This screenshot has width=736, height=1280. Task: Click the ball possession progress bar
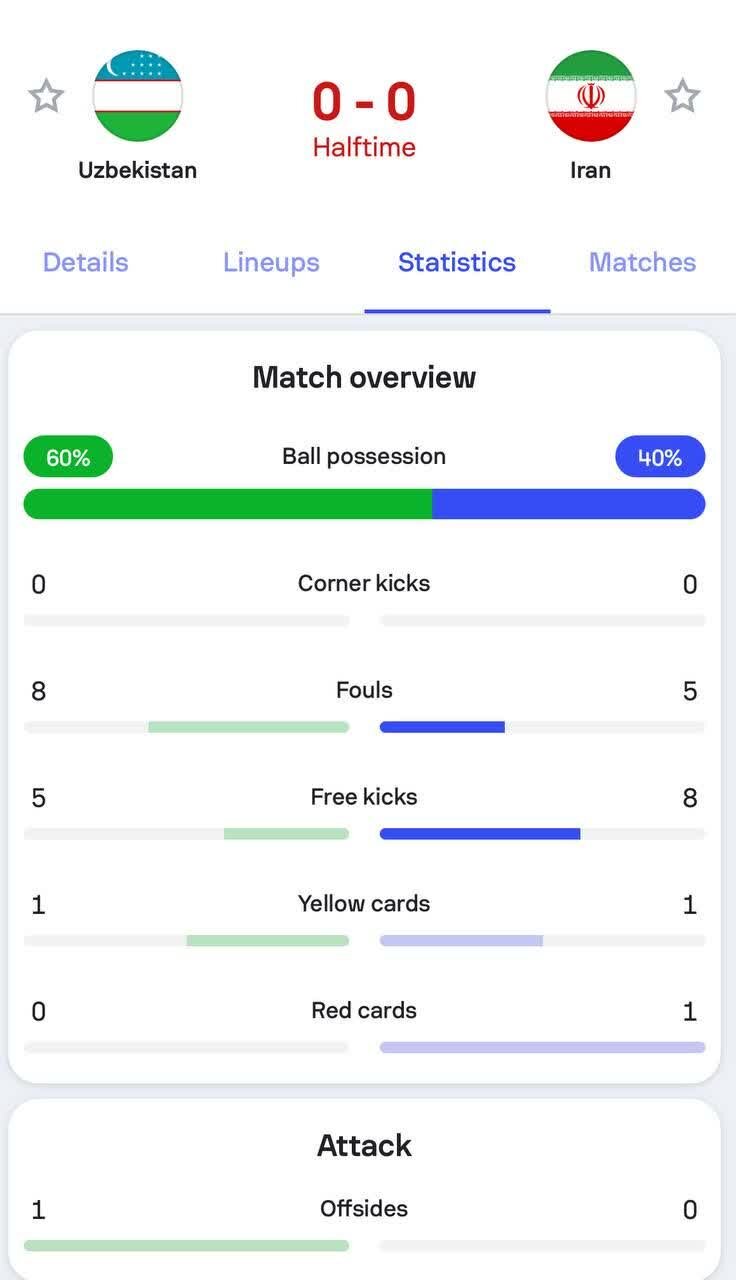tap(364, 504)
